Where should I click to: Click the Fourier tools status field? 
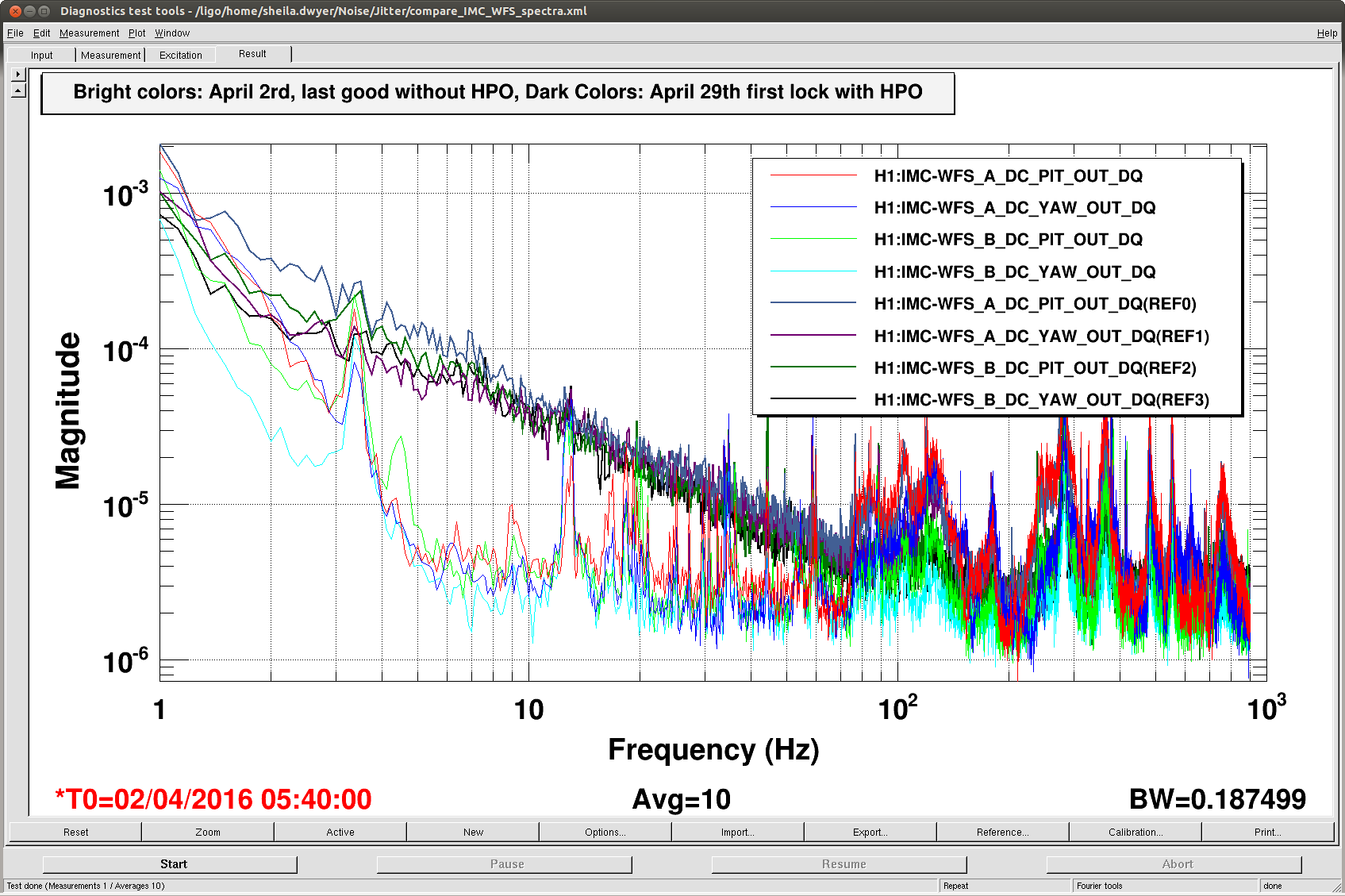1165,886
